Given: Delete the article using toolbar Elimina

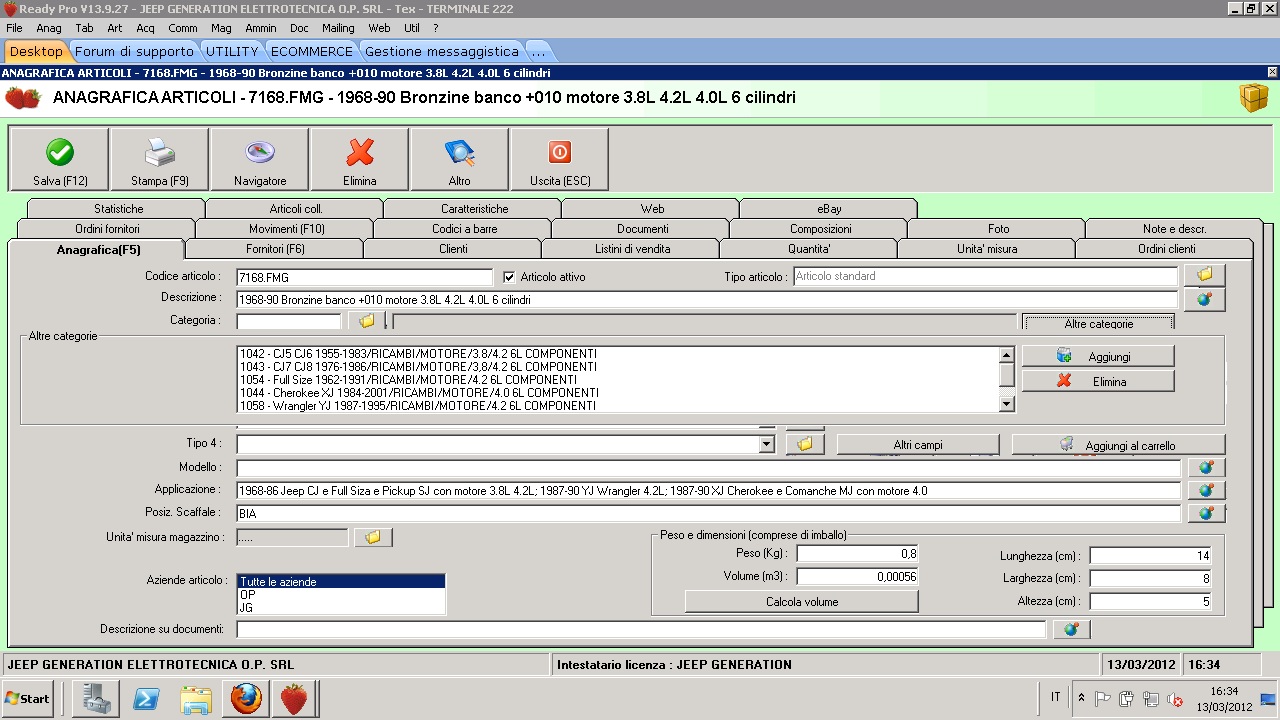Looking at the screenshot, I should click(x=360, y=159).
